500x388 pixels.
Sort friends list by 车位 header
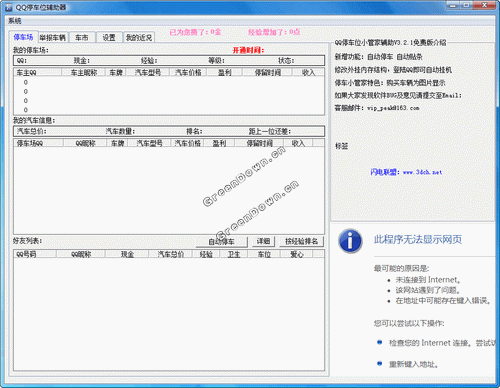pos(264,254)
